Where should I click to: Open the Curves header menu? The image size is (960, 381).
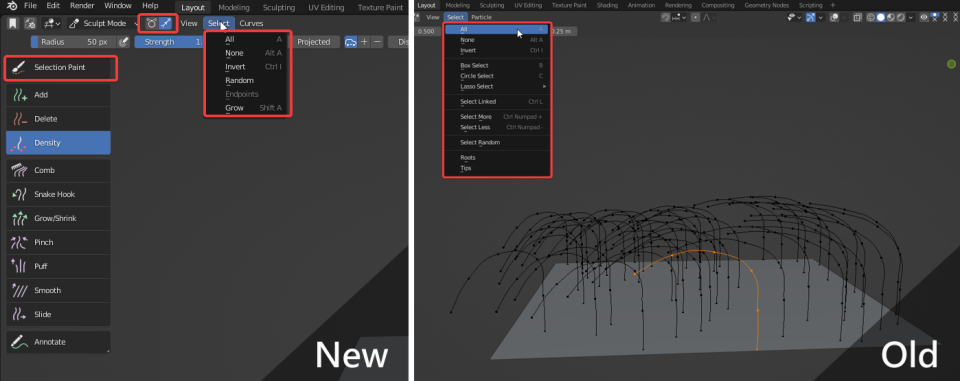click(251, 23)
